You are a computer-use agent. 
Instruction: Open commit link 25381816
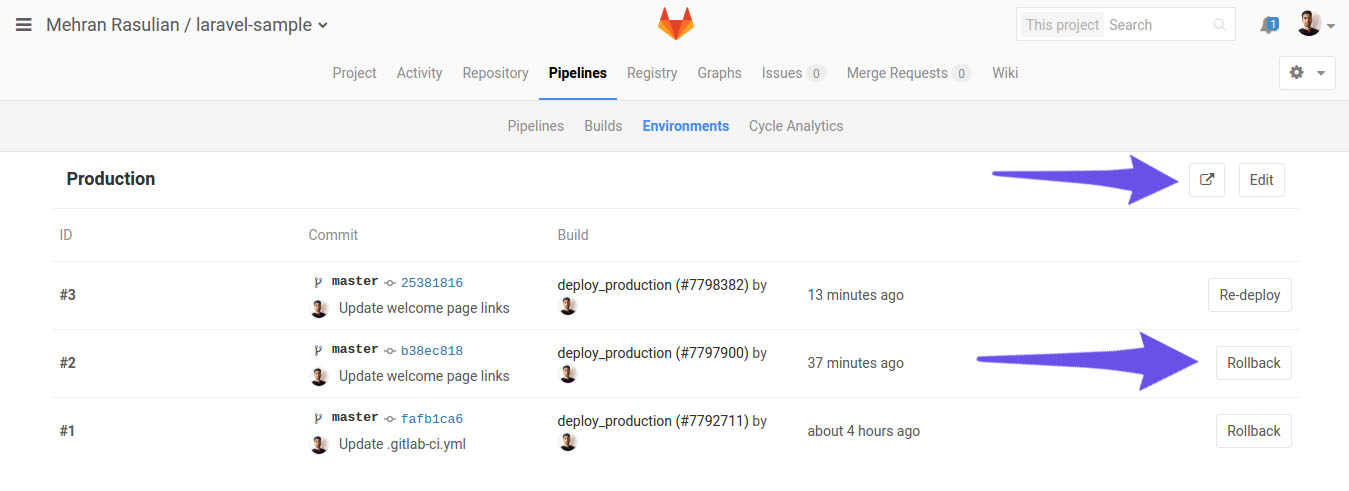coord(431,283)
